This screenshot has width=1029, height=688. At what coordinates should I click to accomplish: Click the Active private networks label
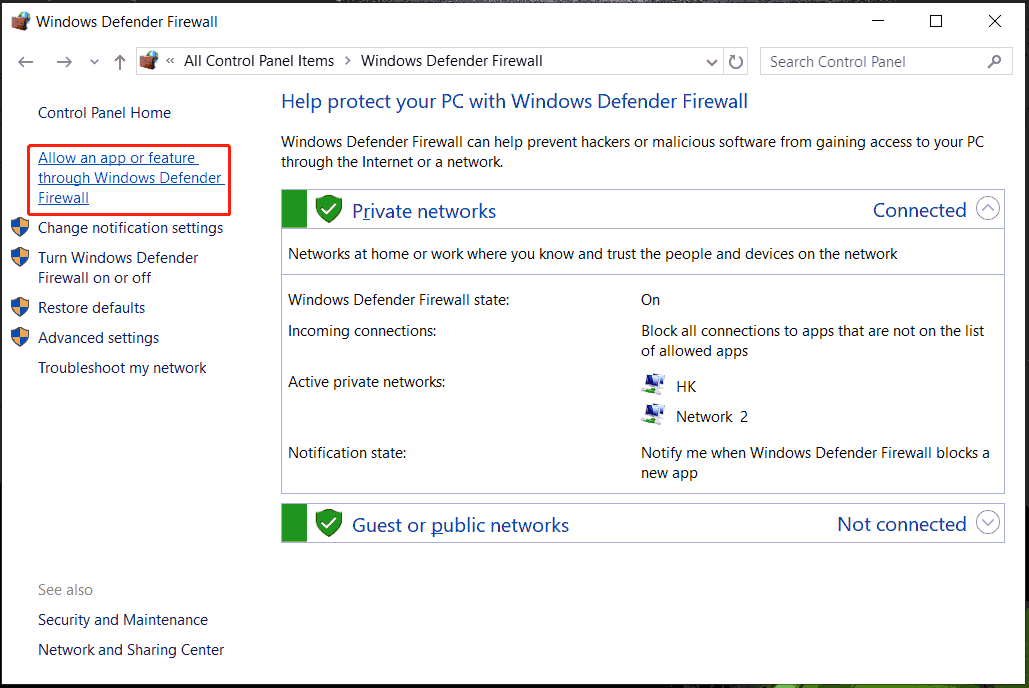[367, 382]
